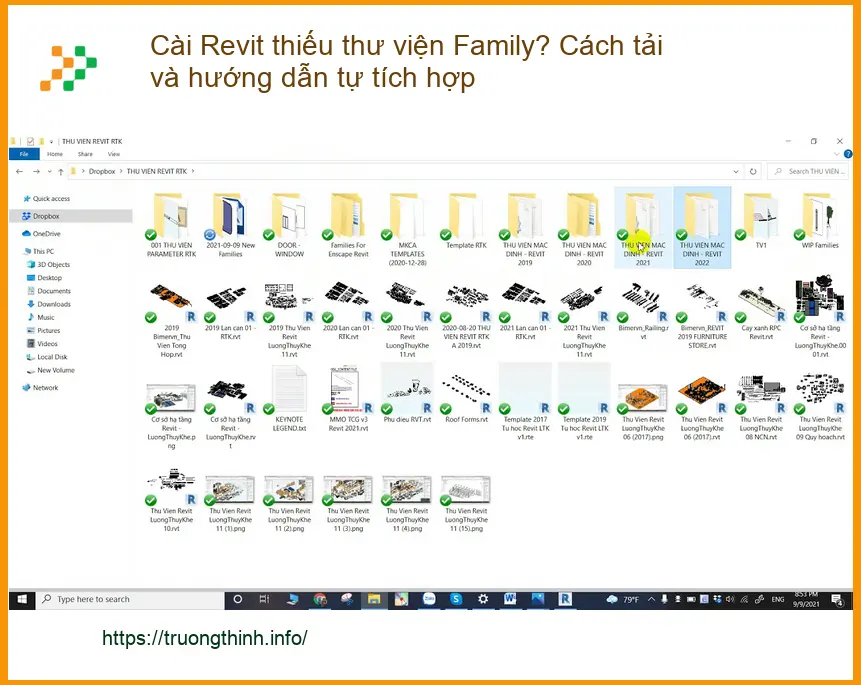Click the Type here to search box
861x685 pixels.
point(130,599)
